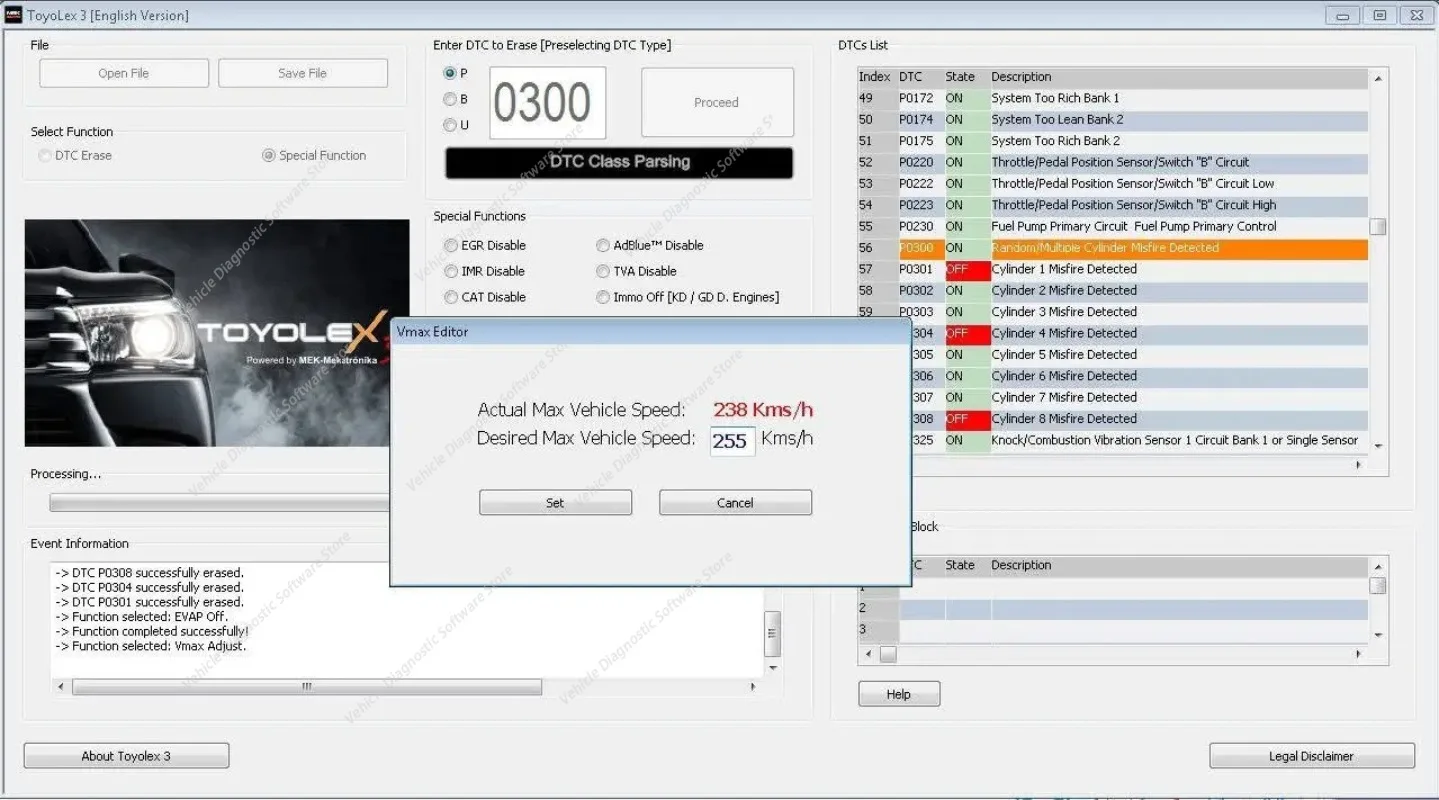1439x800 pixels.
Task: Click the 238 Kms/h actual max speed value
Action: coord(763,409)
